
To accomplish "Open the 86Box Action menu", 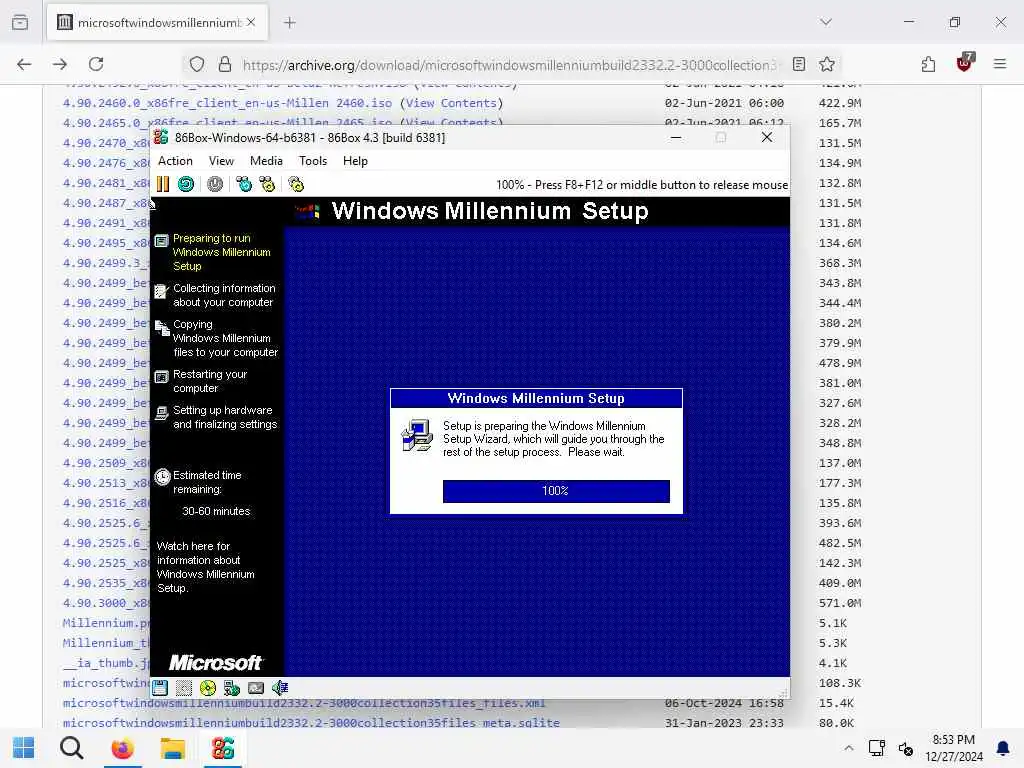I will [175, 161].
